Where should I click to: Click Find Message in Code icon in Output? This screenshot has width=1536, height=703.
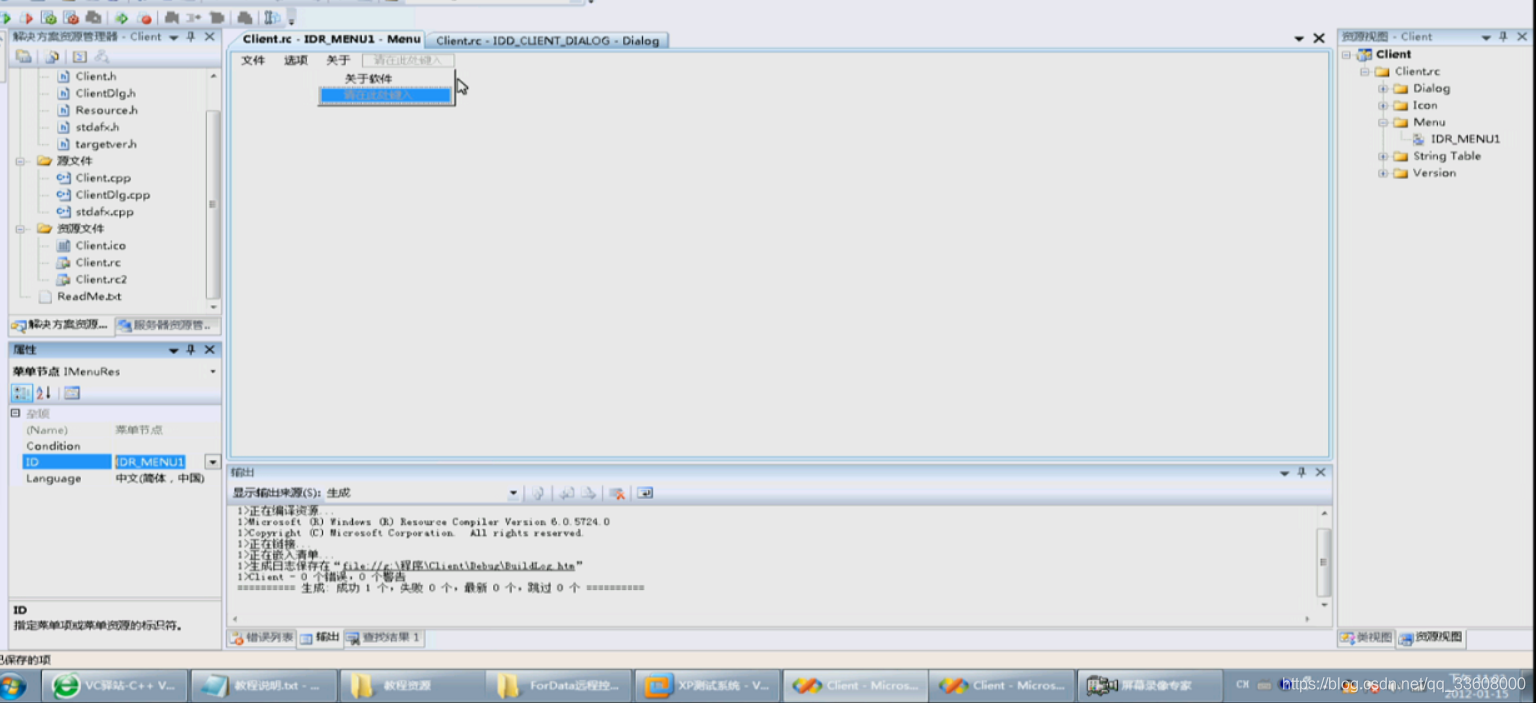(538, 493)
